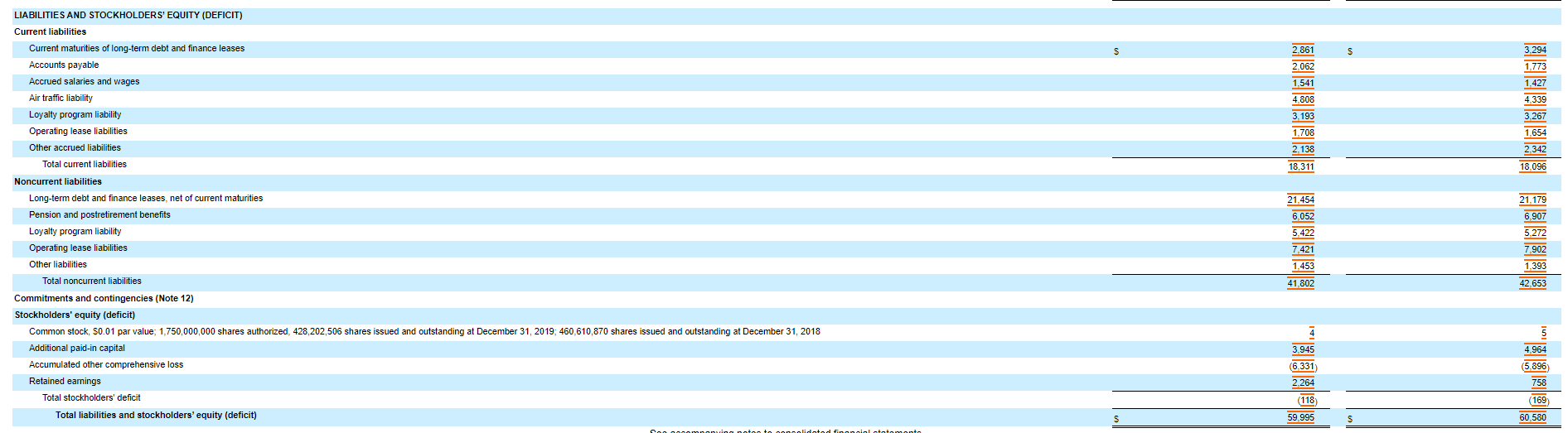The height and width of the screenshot is (433, 1568).
Task: Select the 'Common stock, $0.01 par value' description line
Action: tap(424, 331)
